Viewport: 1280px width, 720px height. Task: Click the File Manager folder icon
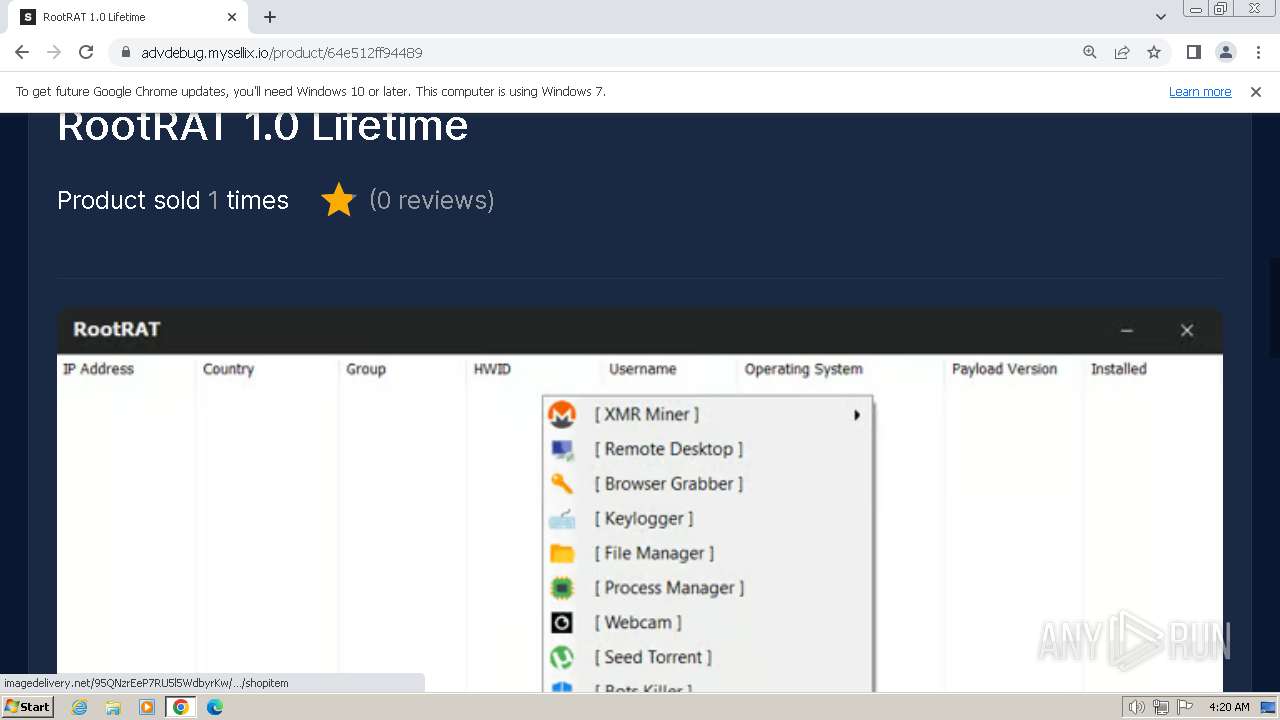[562, 553]
